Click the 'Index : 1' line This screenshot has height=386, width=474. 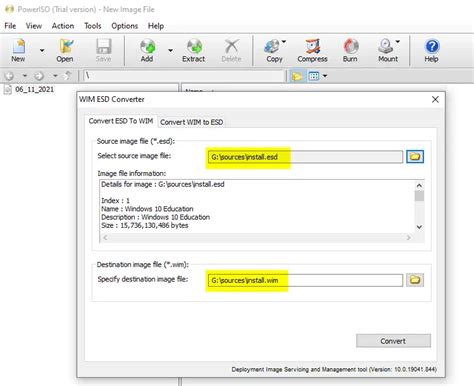click(115, 201)
